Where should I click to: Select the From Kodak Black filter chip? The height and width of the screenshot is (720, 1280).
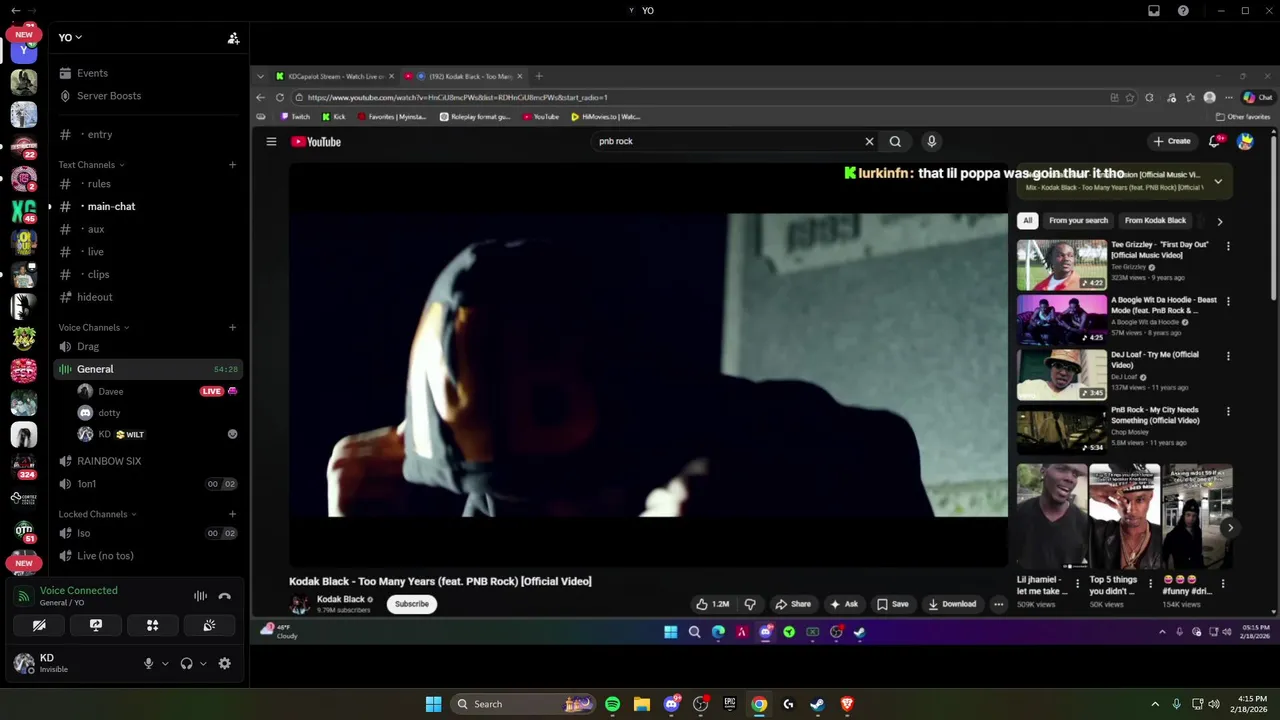[x=1155, y=221]
